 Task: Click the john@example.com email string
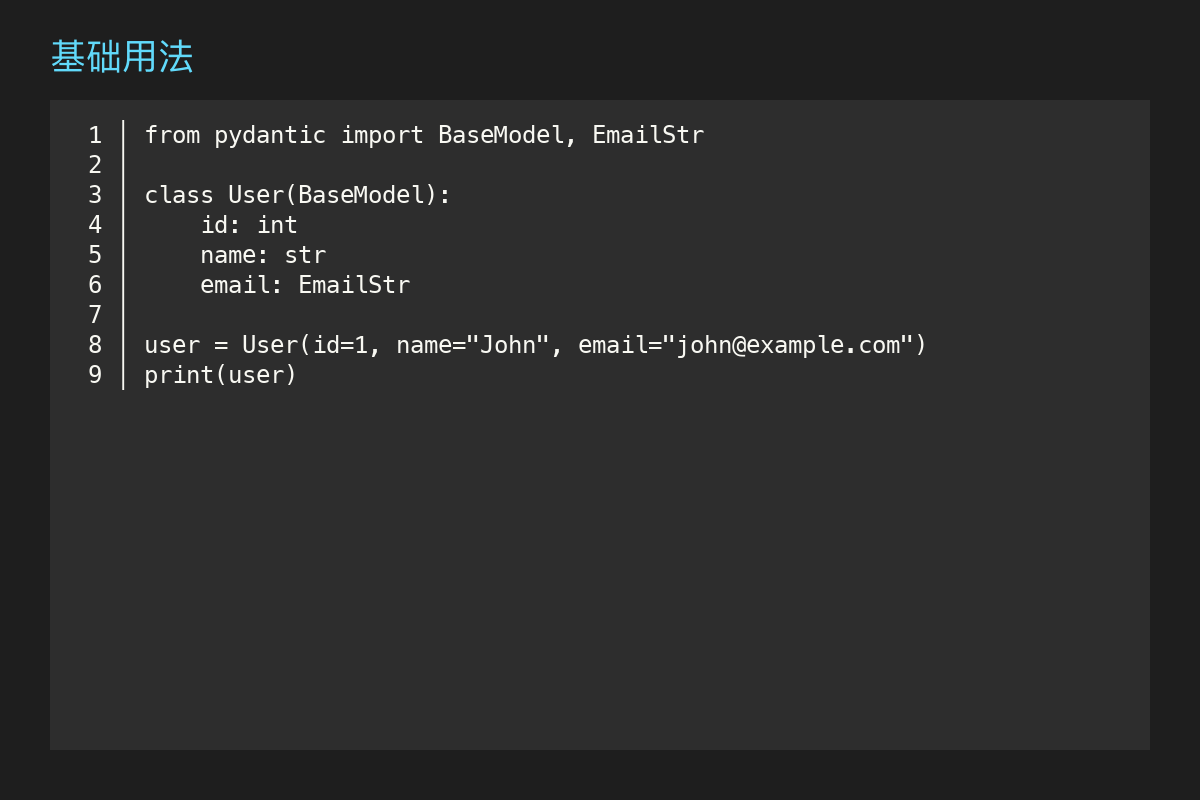click(788, 345)
